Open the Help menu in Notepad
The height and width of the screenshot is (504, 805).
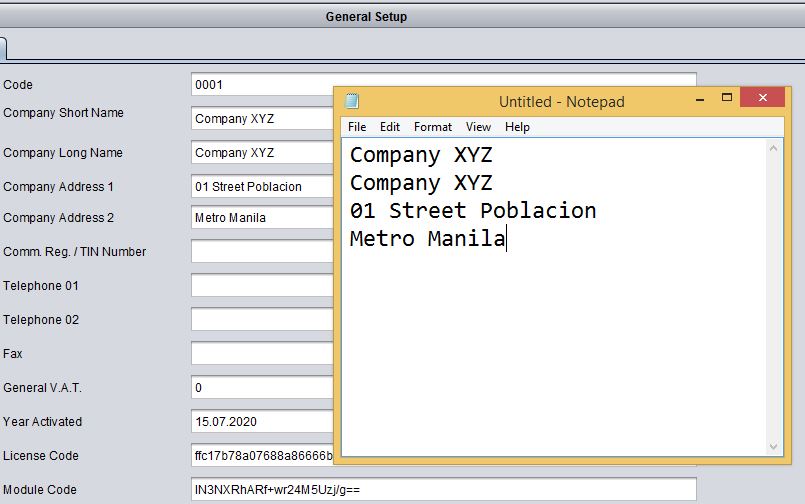tap(517, 127)
